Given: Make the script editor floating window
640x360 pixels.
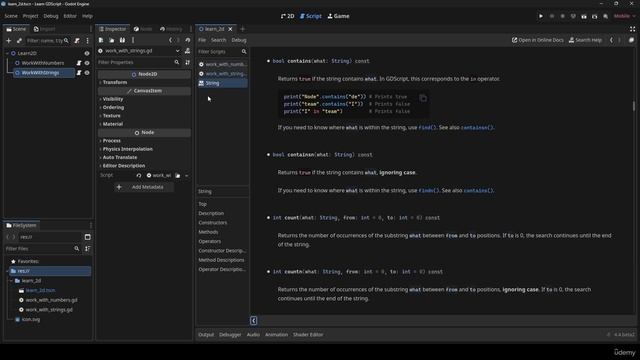Looking at the screenshot, I should coord(631,40).
